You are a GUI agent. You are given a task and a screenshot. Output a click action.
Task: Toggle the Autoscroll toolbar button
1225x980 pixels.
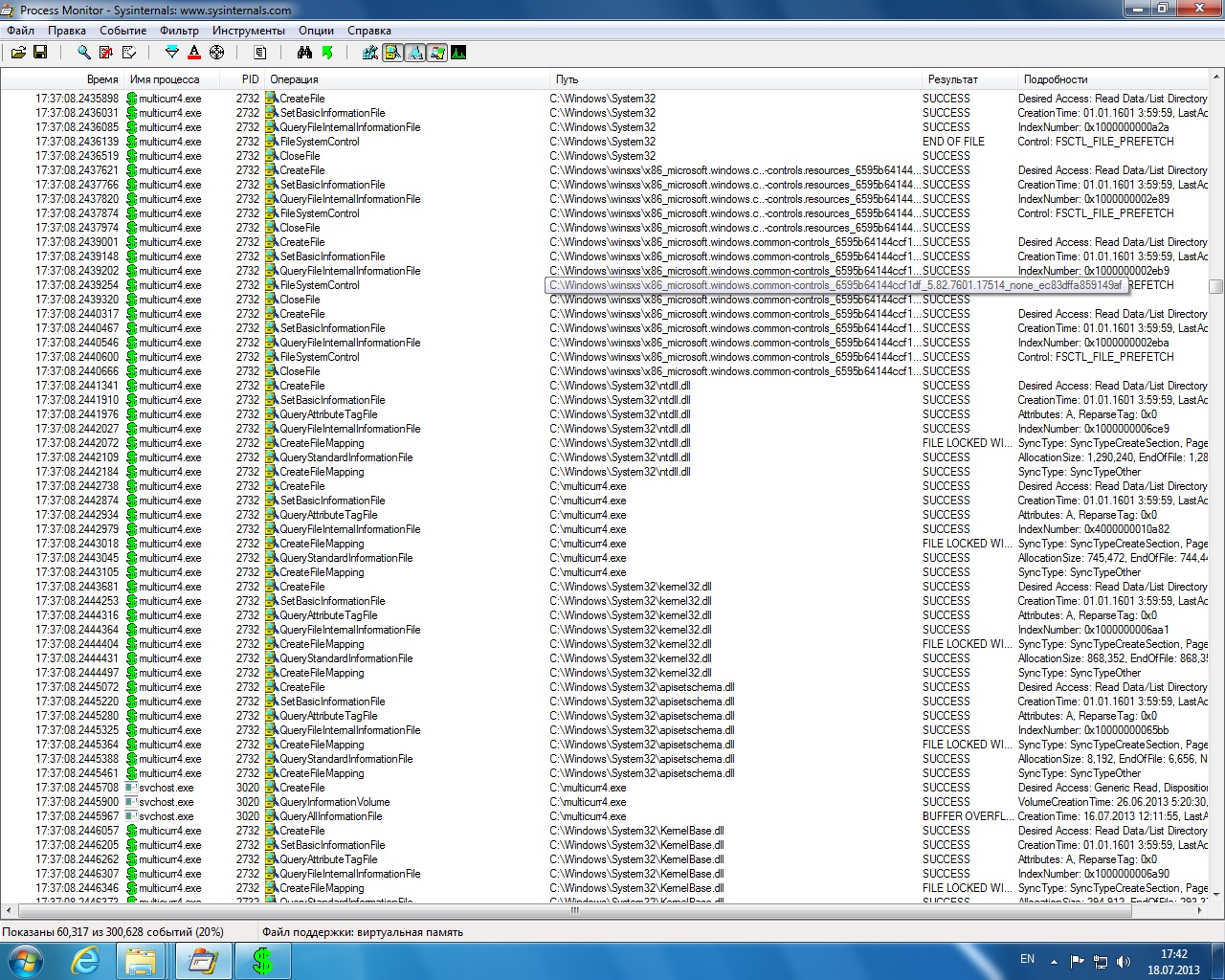point(106,53)
